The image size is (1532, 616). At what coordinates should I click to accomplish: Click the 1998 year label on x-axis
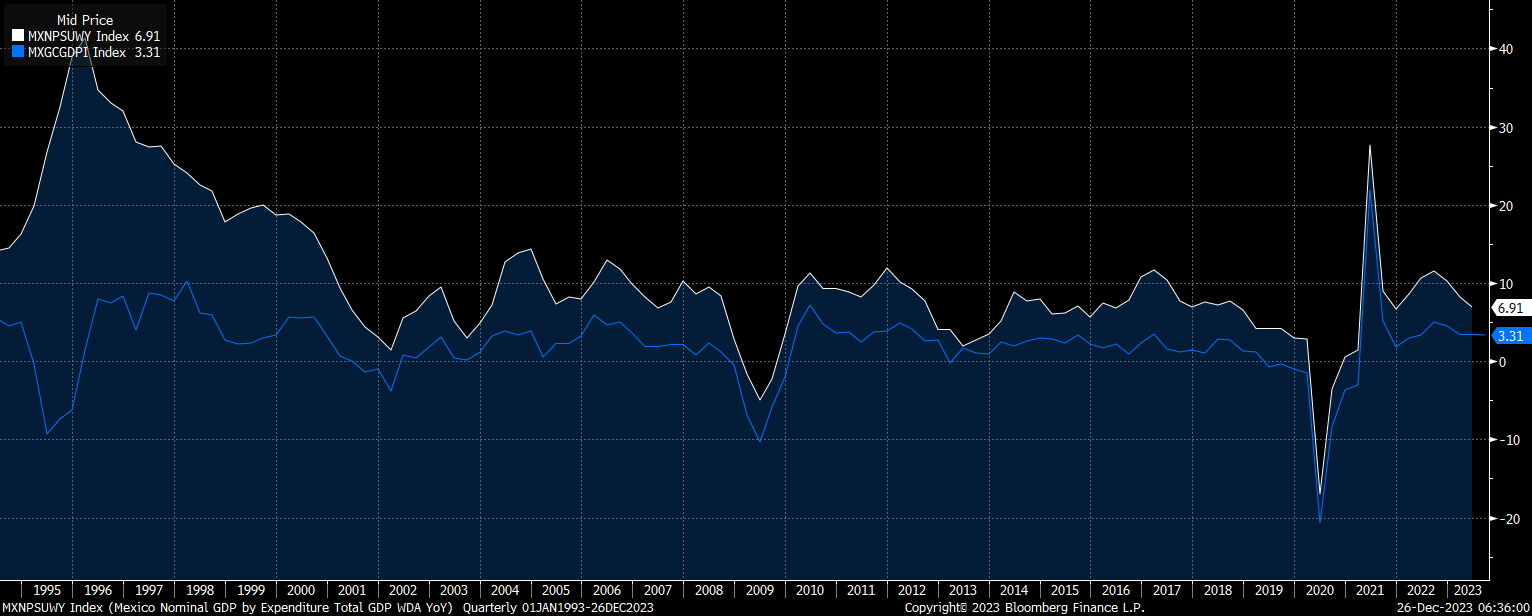pos(200,590)
